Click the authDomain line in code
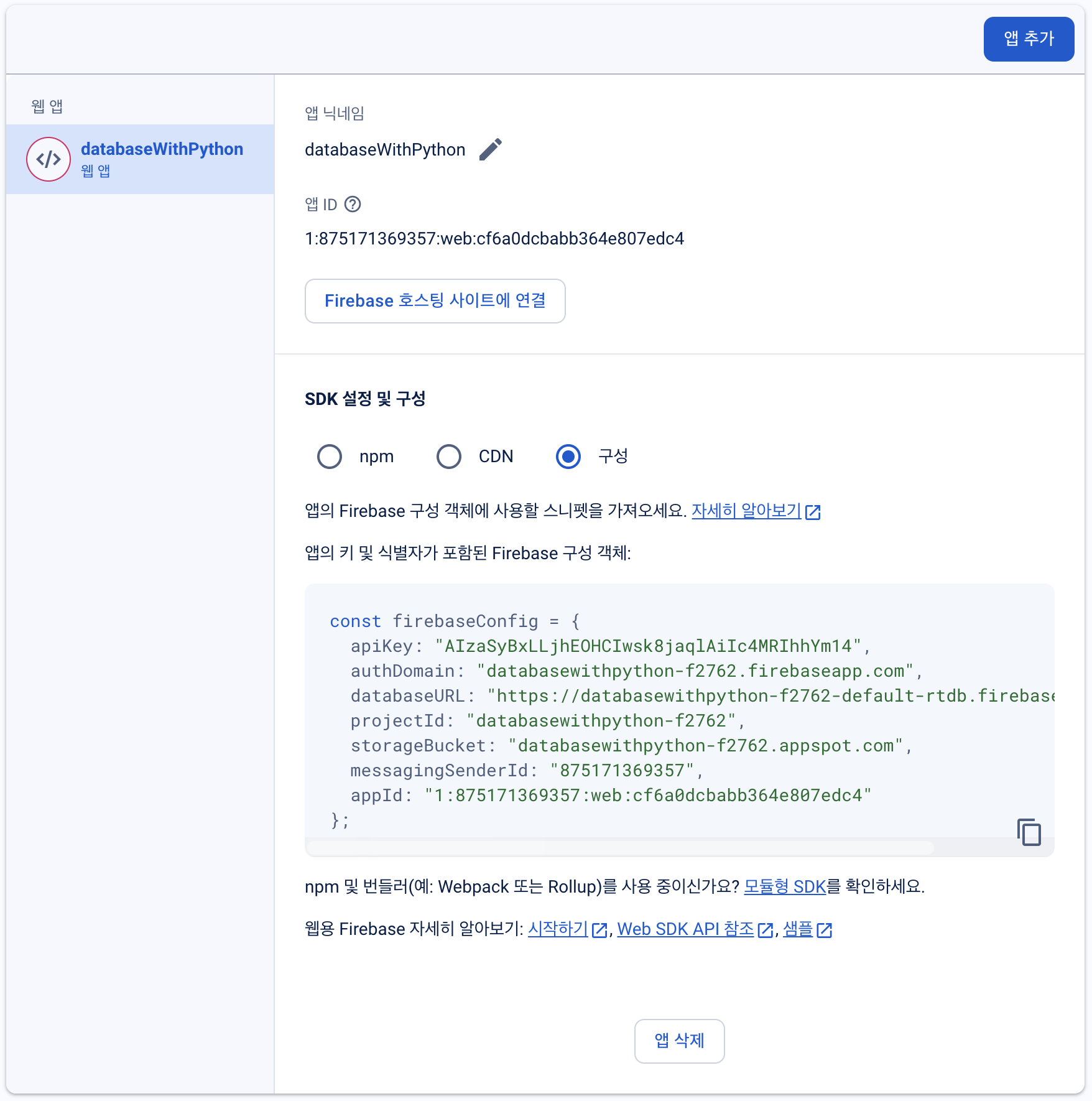The height and width of the screenshot is (1101, 1092). tap(637, 671)
